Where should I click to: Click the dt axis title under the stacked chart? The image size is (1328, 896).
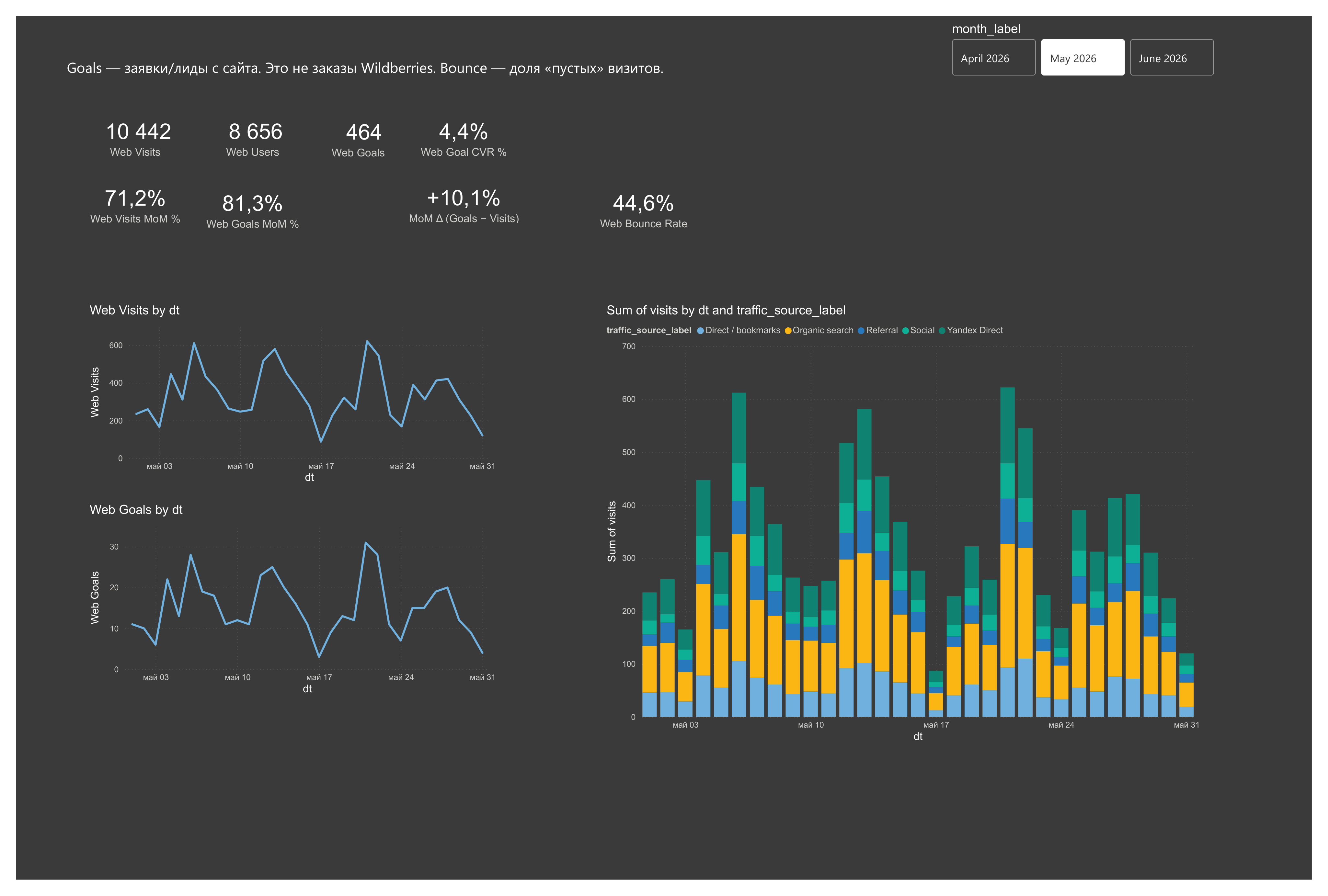pyautogui.click(x=918, y=737)
